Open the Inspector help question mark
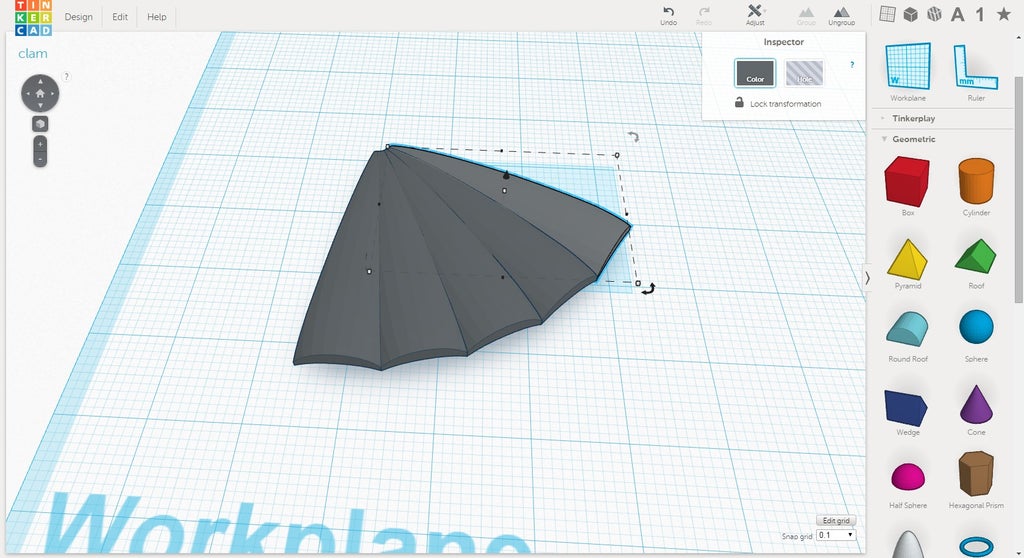1024x558 pixels. (852, 65)
